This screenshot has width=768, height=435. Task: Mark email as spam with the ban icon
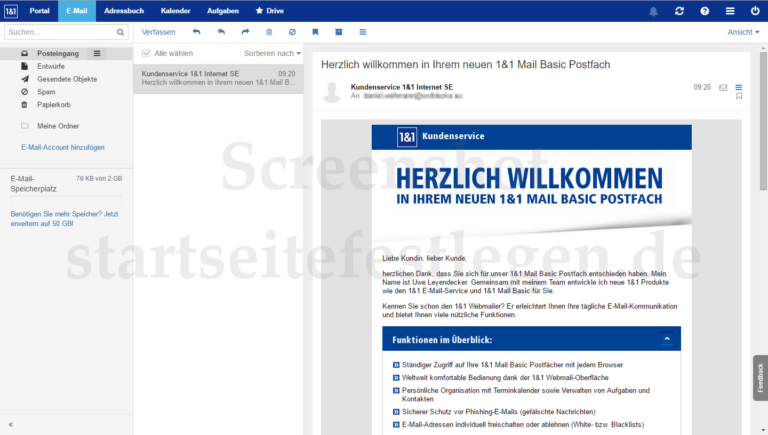point(292,32)
